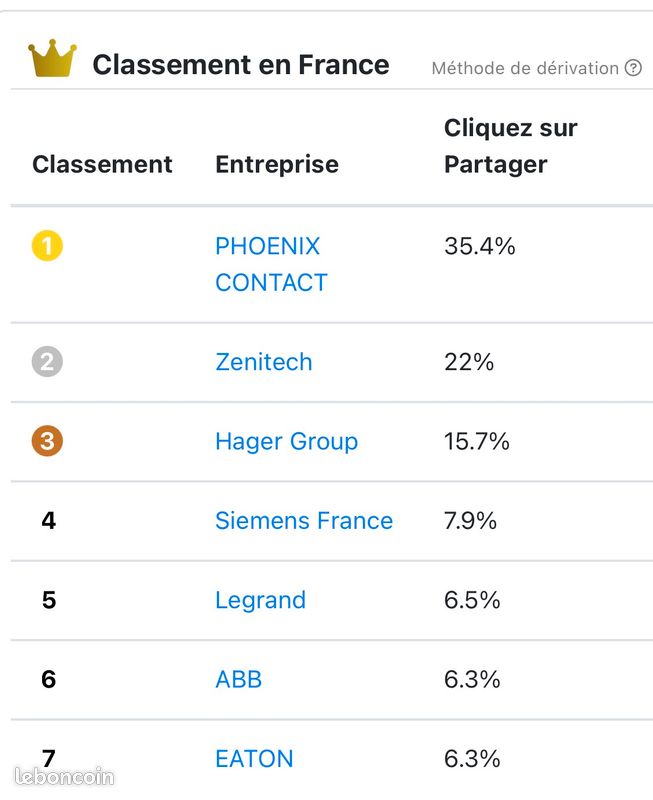Open the Hager Group company link

[287, 442]
